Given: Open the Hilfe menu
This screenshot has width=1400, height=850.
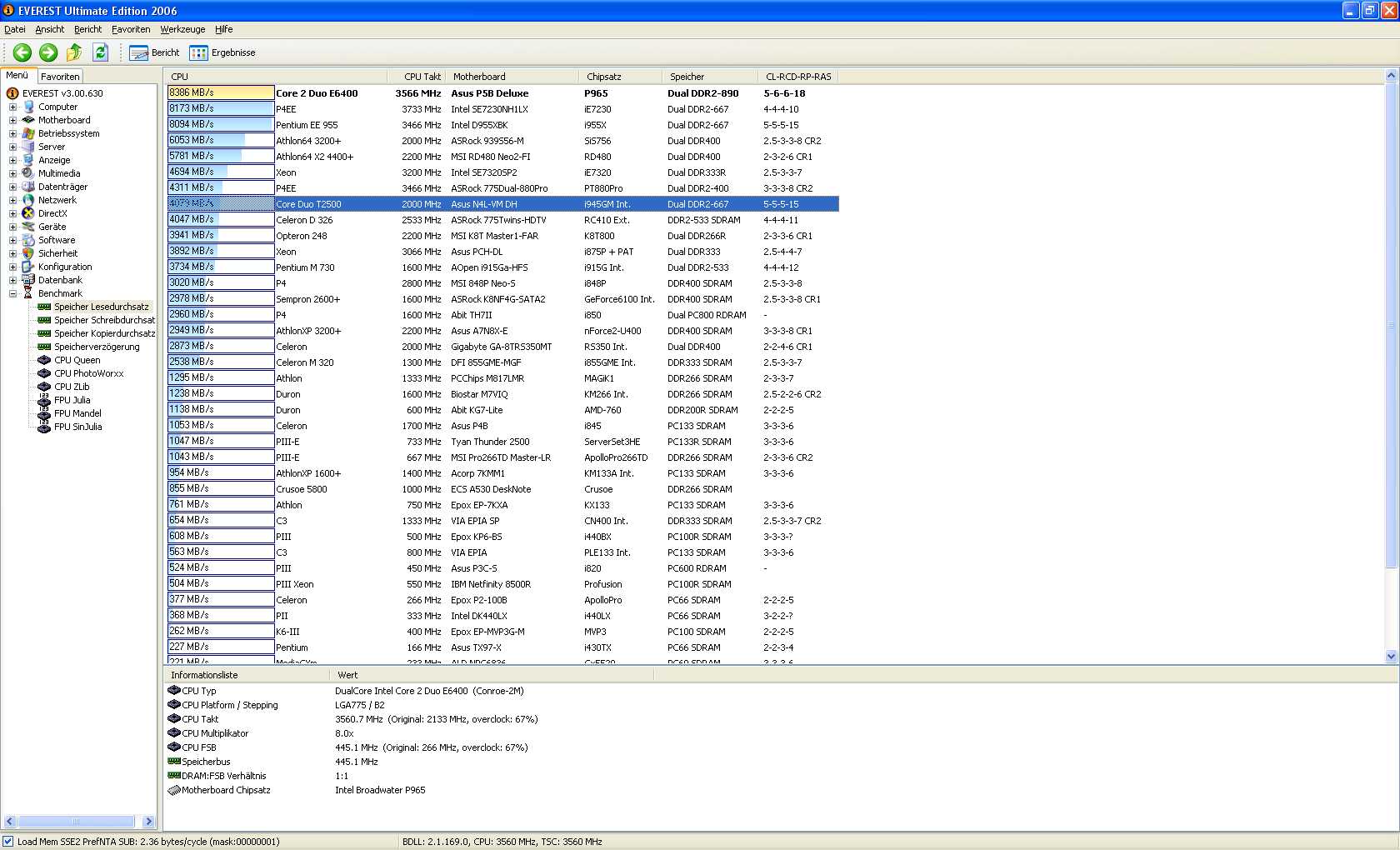Looking at the screenshot, I should tap(223, 29).
